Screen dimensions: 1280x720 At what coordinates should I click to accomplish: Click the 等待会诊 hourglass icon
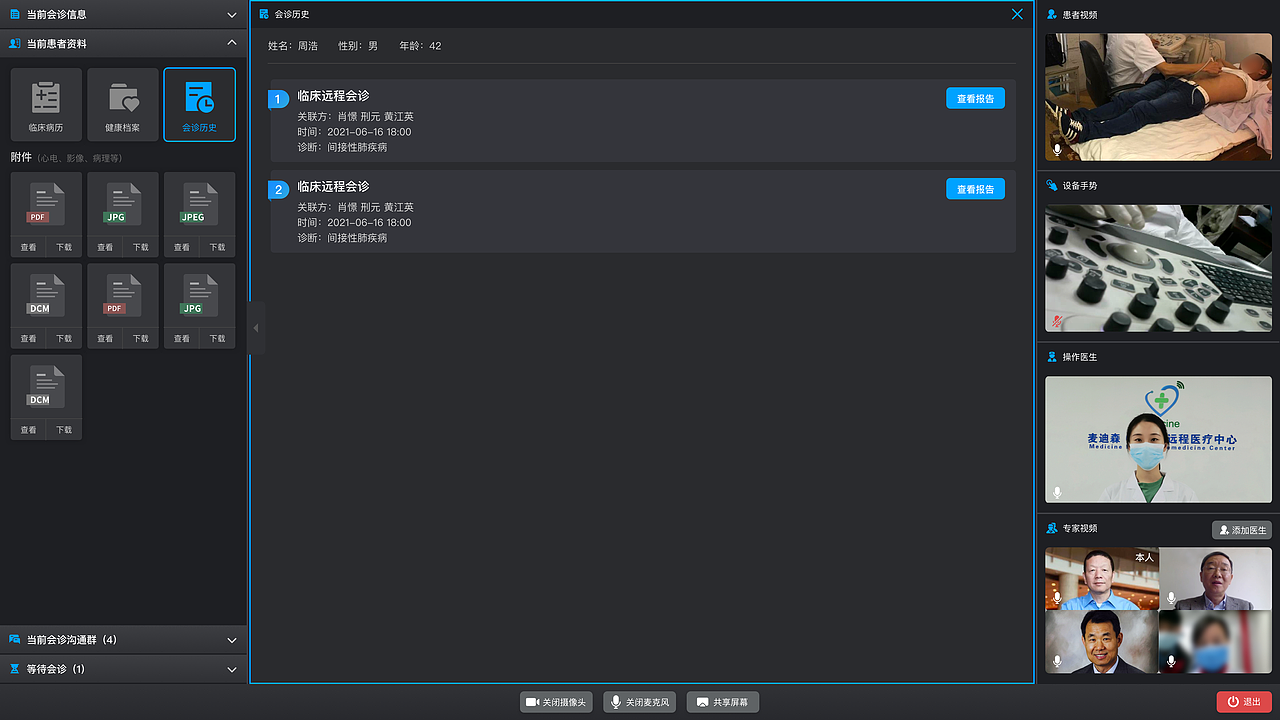[15, 668]
